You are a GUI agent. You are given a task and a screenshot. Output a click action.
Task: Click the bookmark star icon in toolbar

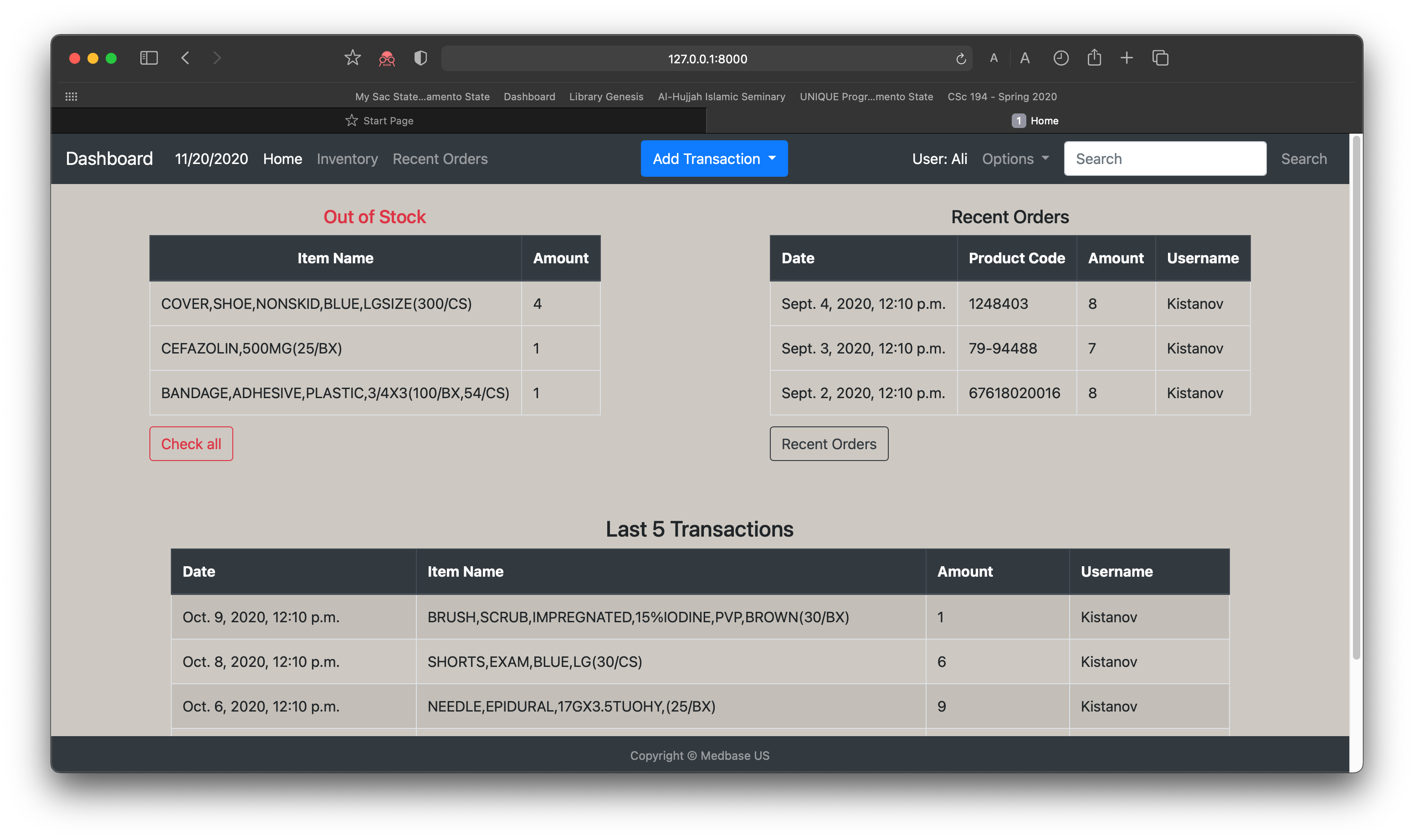point(352,58)
